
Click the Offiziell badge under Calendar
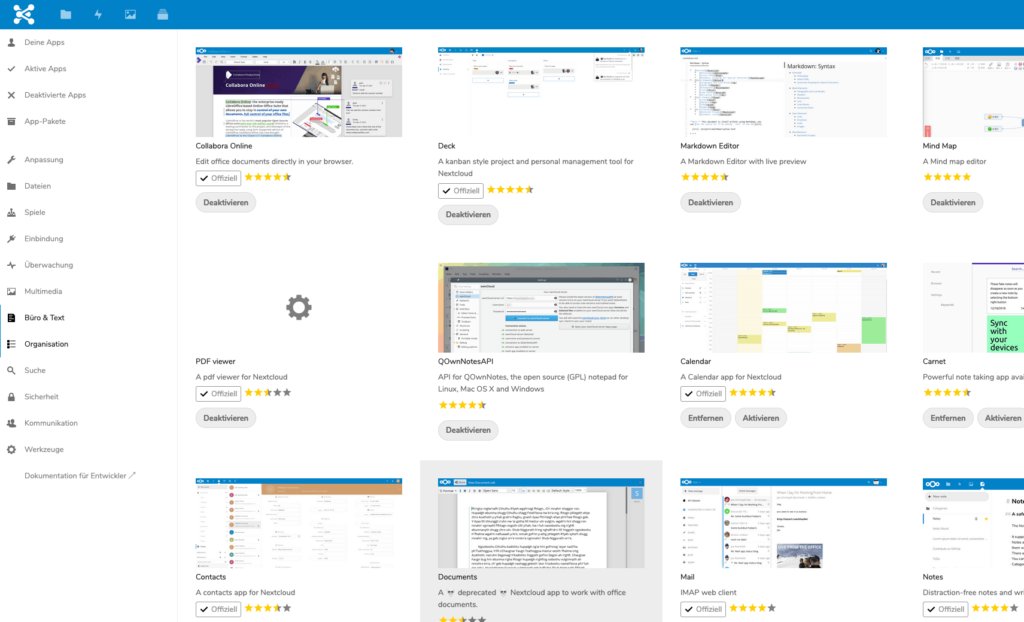click(703, 393)
